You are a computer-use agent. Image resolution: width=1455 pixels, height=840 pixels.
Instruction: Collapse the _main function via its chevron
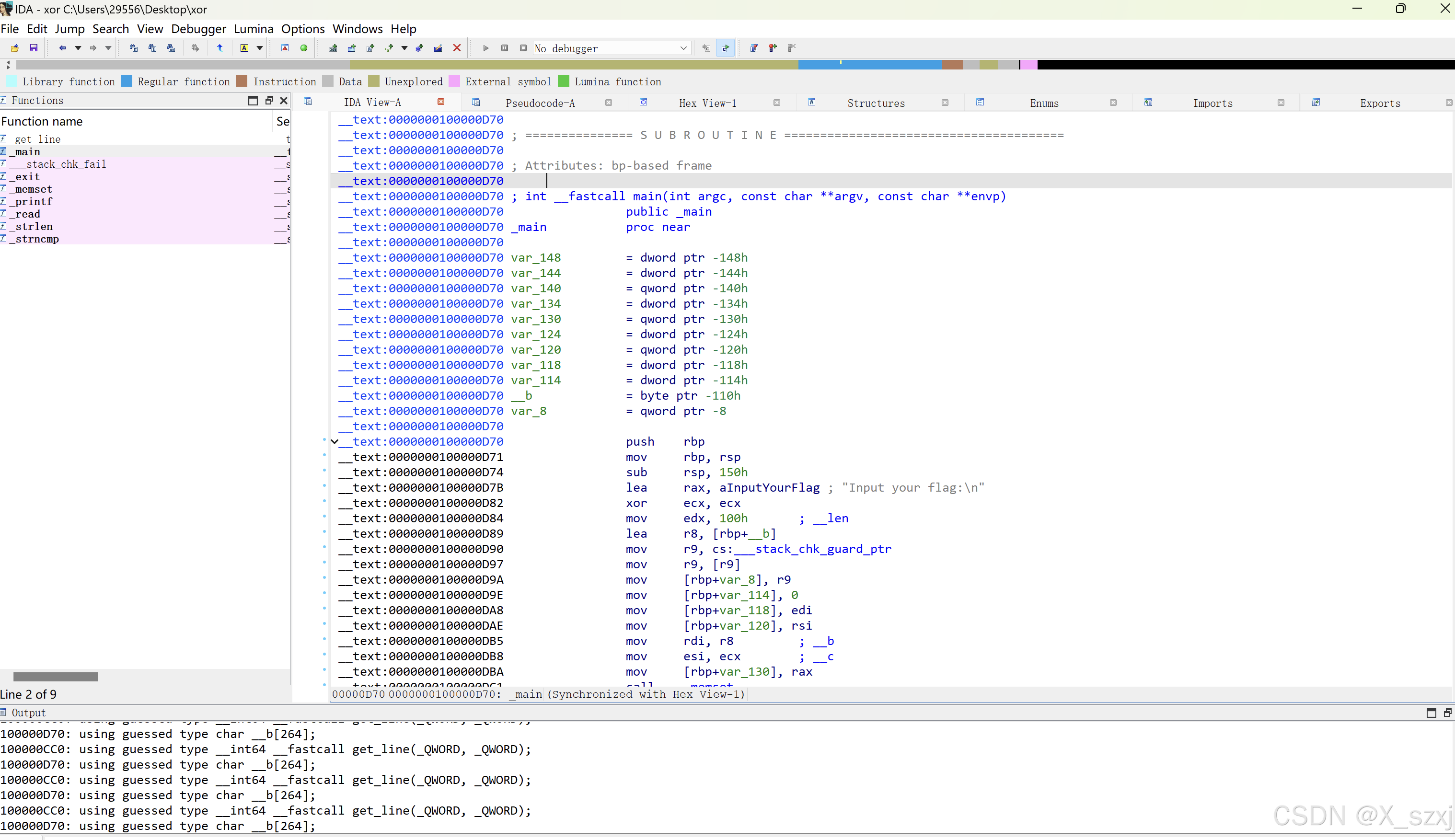coord(335,441)
